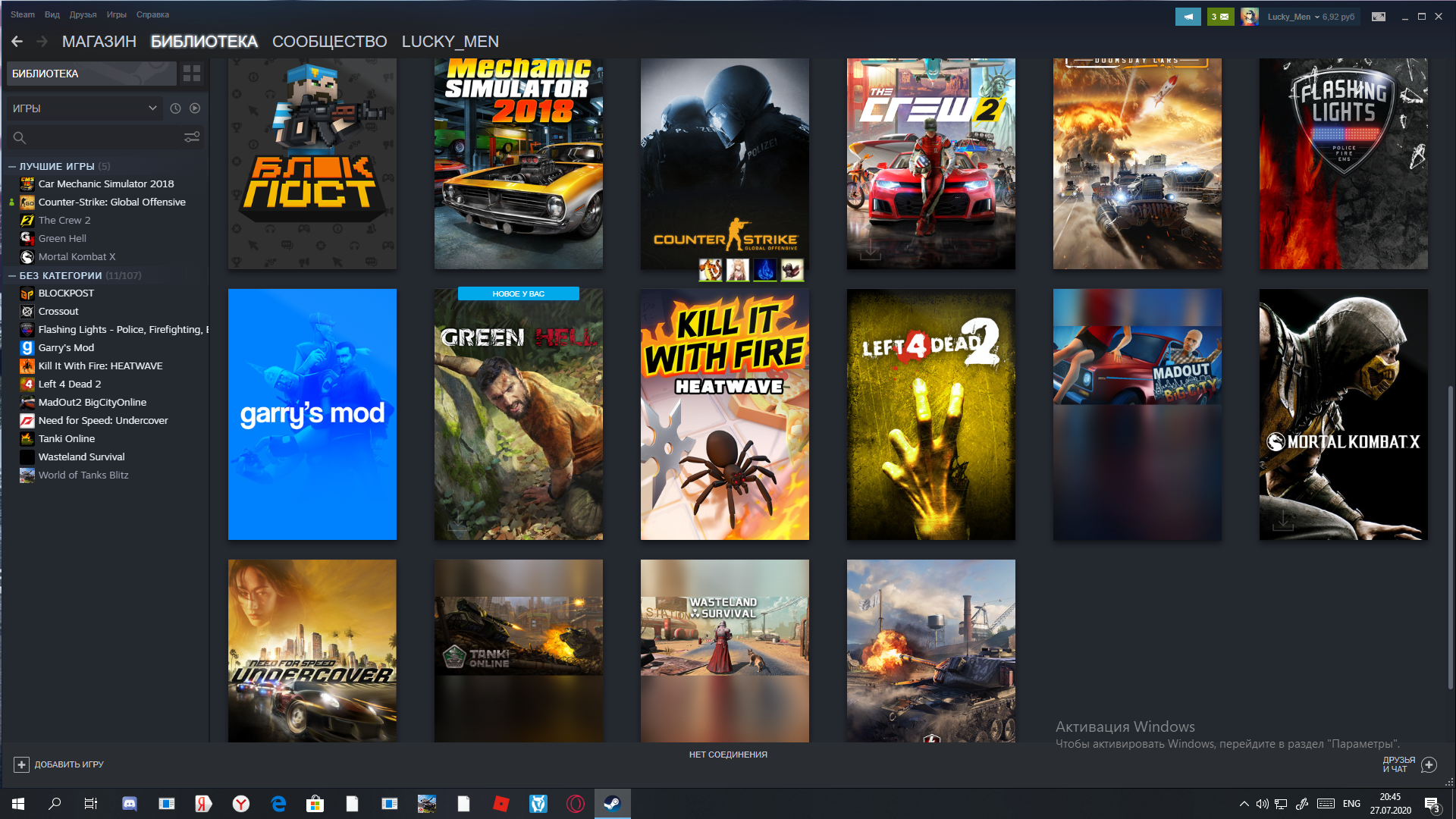Screen dimensions: 1456x819
Task: Click ДРУЗЬЯ И ЧАТ label
Action: 1398,764
